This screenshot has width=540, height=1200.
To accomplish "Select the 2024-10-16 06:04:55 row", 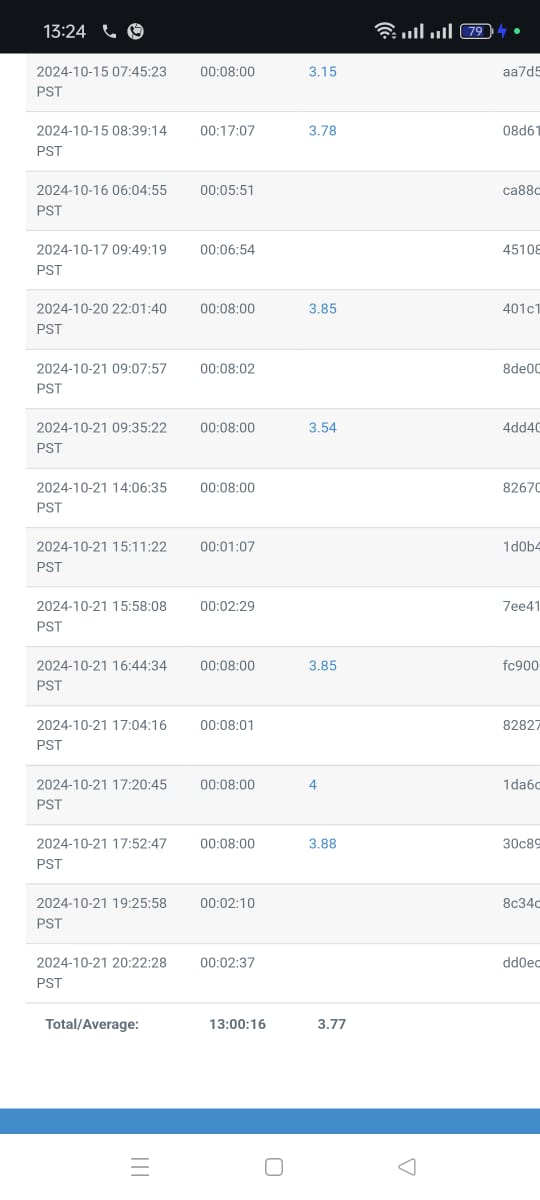I will 283,200.
